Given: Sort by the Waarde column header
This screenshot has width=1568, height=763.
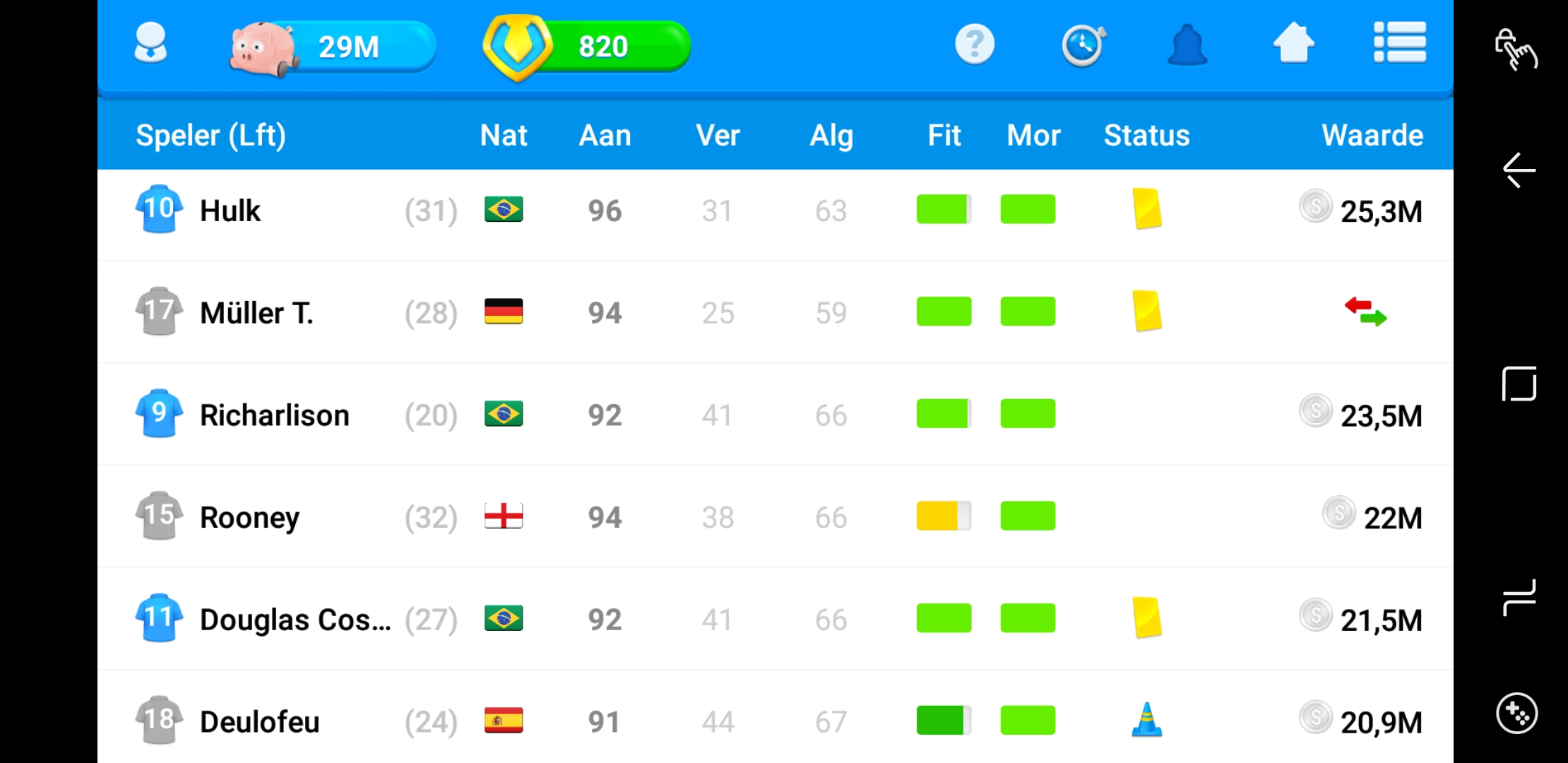Looking at the screenshot, I should pyautogui.click(x=1372, y=135).
